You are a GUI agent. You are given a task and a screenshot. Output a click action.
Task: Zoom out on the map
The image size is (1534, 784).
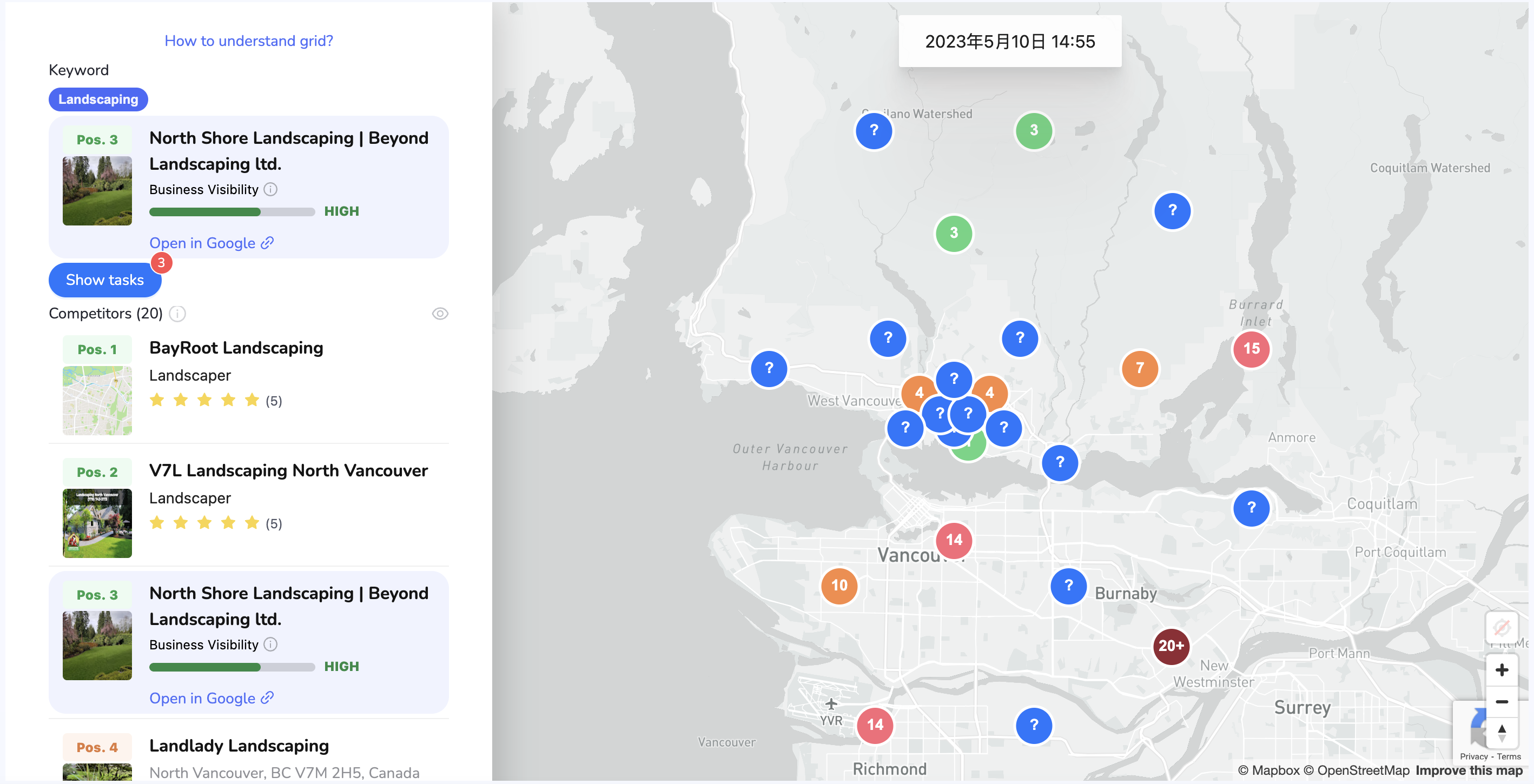tap(1501, 702)
